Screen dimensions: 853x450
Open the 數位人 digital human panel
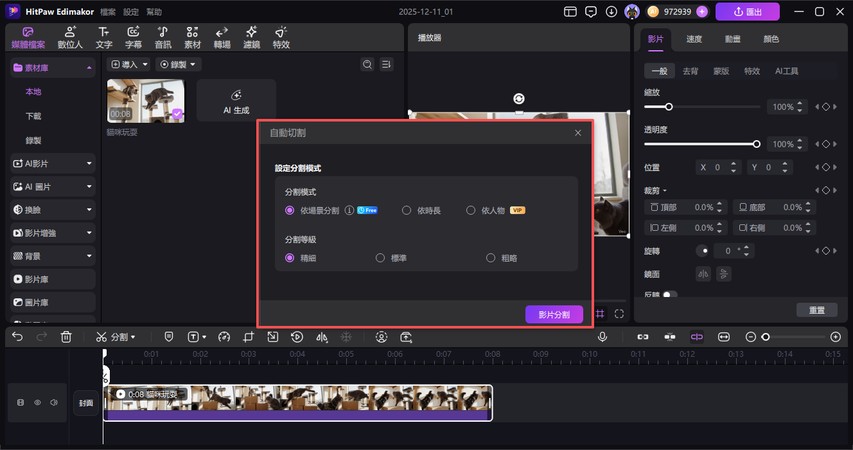70,38
